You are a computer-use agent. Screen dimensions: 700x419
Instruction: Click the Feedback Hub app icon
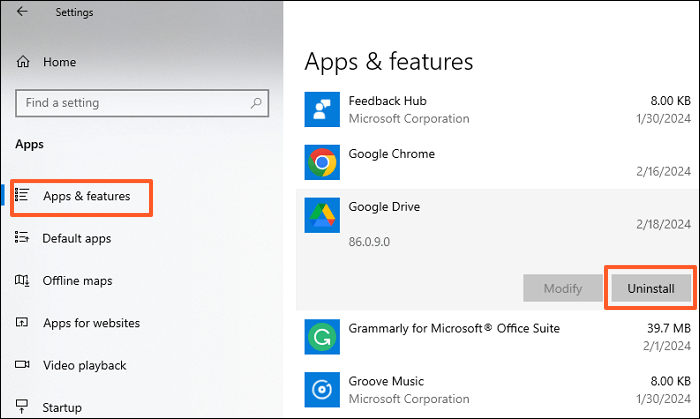pyautogui.click(x=322, y=109)
